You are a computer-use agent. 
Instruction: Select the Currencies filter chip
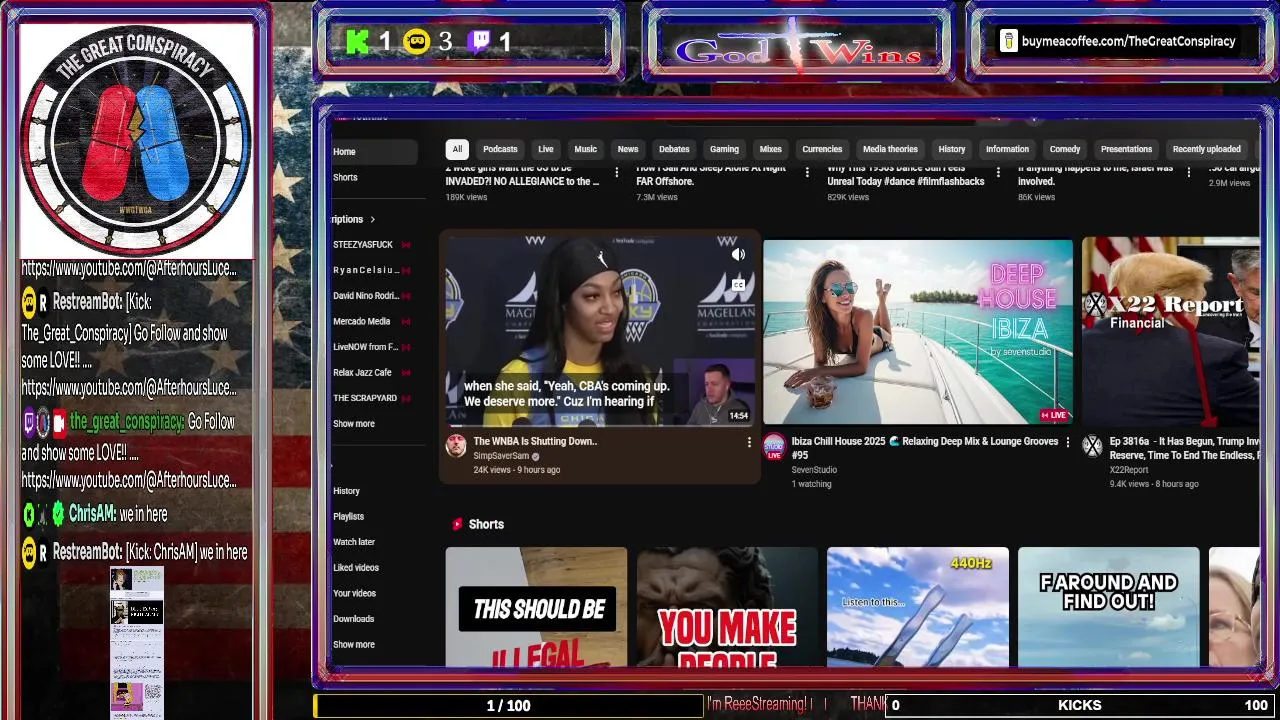pos(822,150)
